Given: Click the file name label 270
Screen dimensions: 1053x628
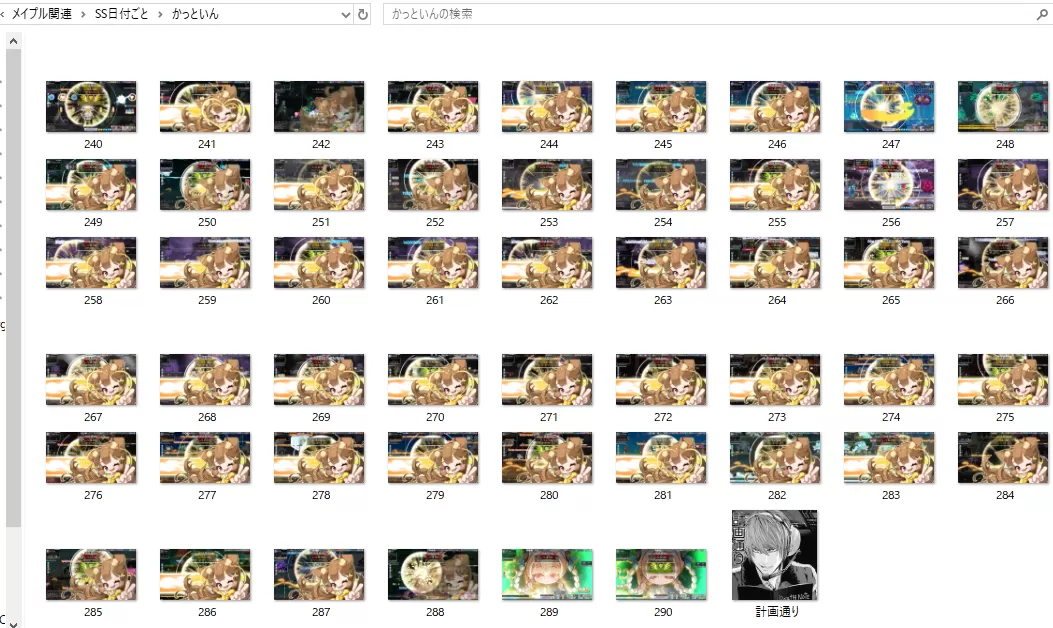Looking at the screenshot, I should click(x=435, y=416).
